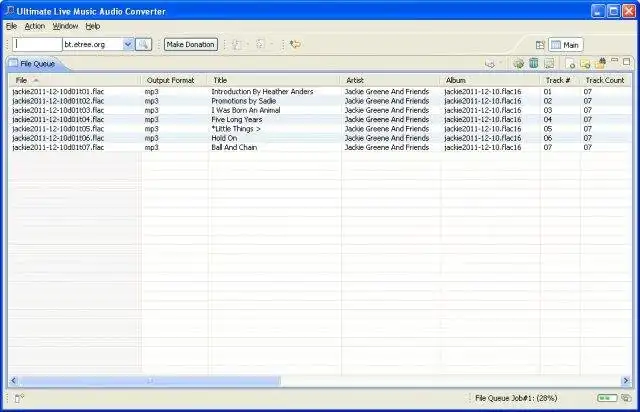Sort by the Track Count column header
The height and width of the screenshot is (412, 640).
tap(605, 80)
